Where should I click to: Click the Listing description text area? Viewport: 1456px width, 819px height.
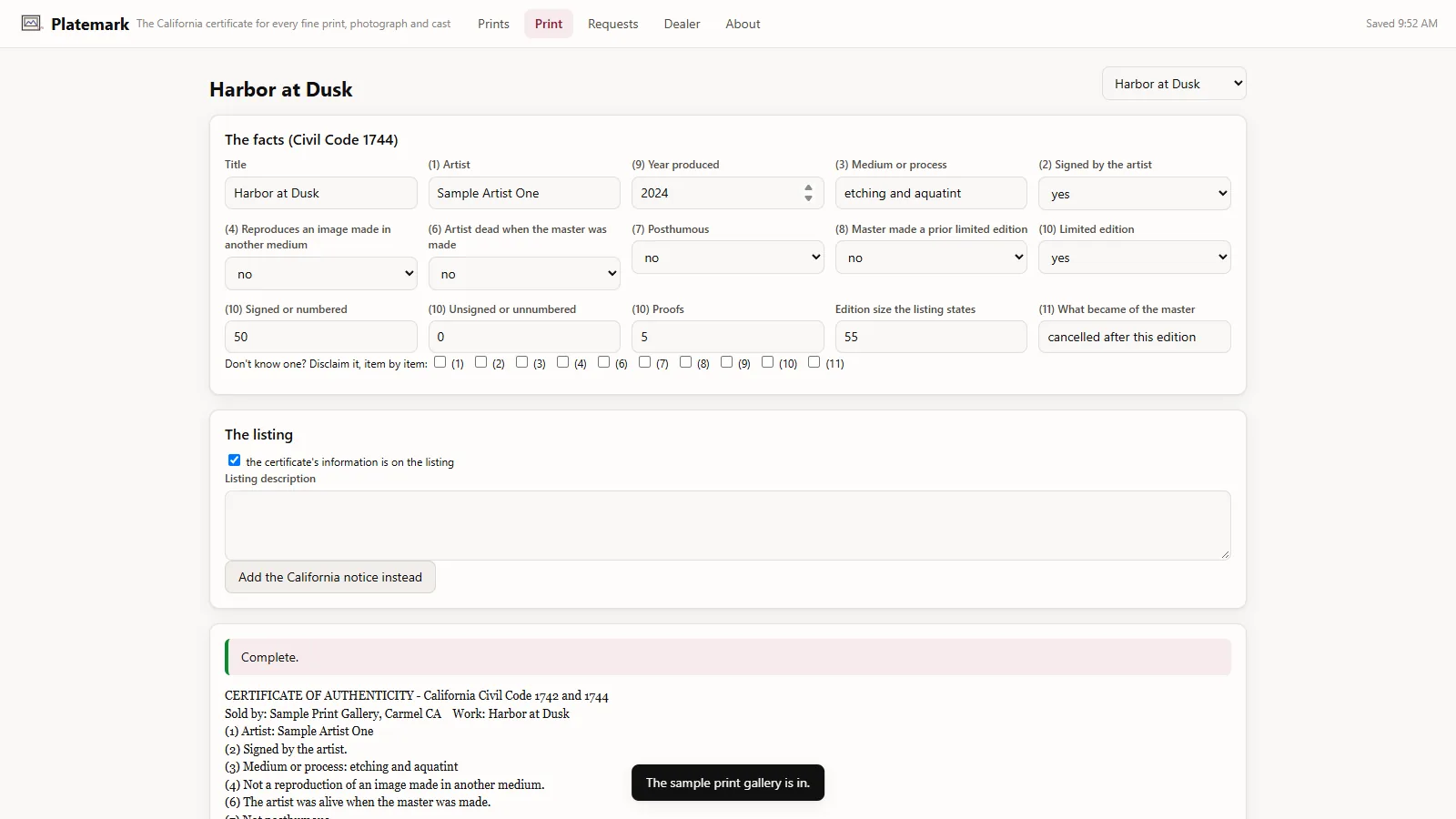pos(728,525)
